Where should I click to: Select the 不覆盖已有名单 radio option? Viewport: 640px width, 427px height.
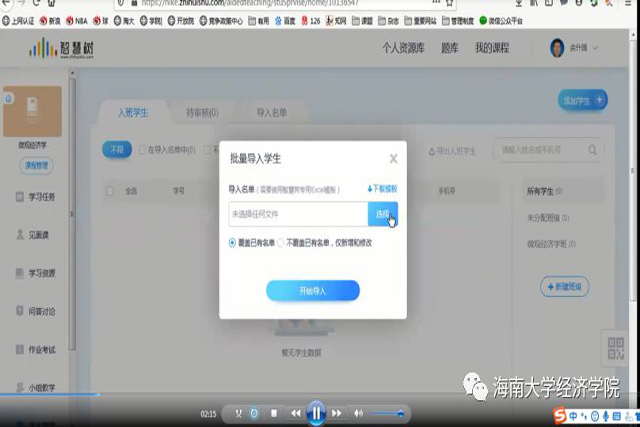tap(280, 242)
